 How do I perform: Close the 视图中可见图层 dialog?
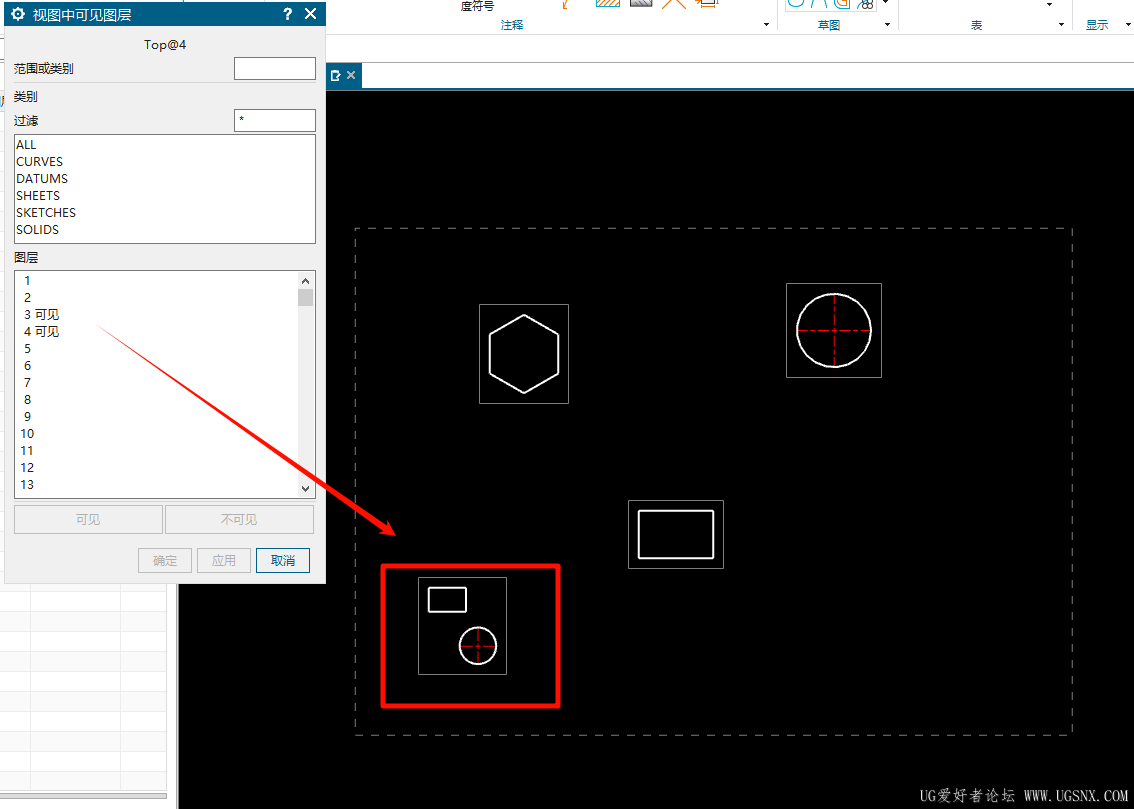click(310, 14)
